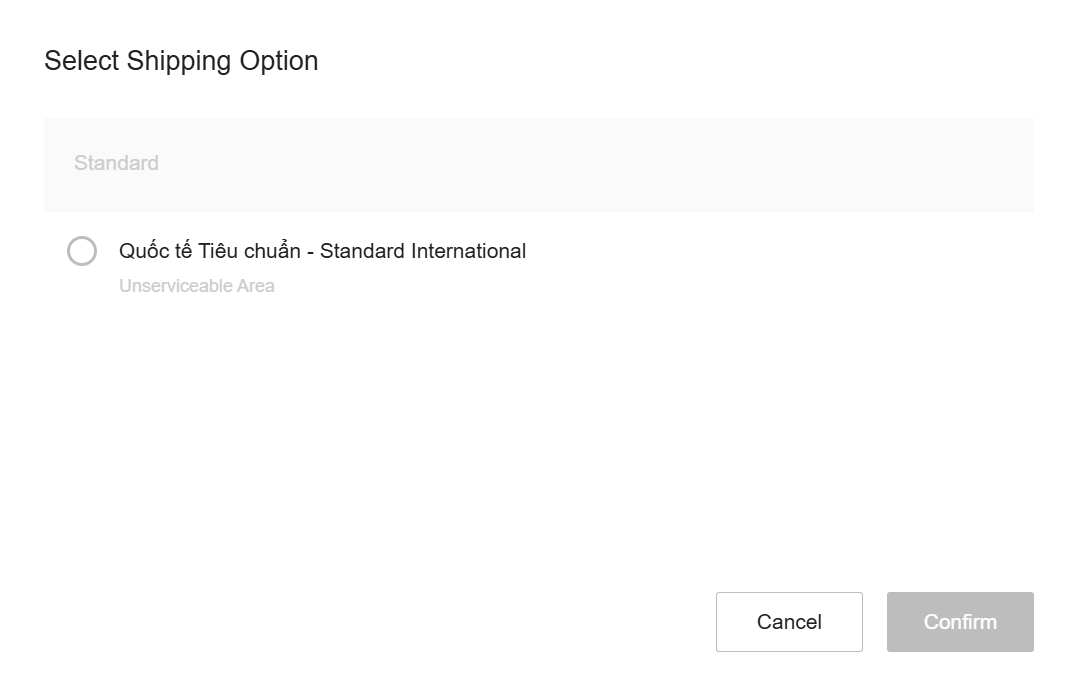
Task: Click the word 'Shipping' in the title
Action: tap(179, 61)
